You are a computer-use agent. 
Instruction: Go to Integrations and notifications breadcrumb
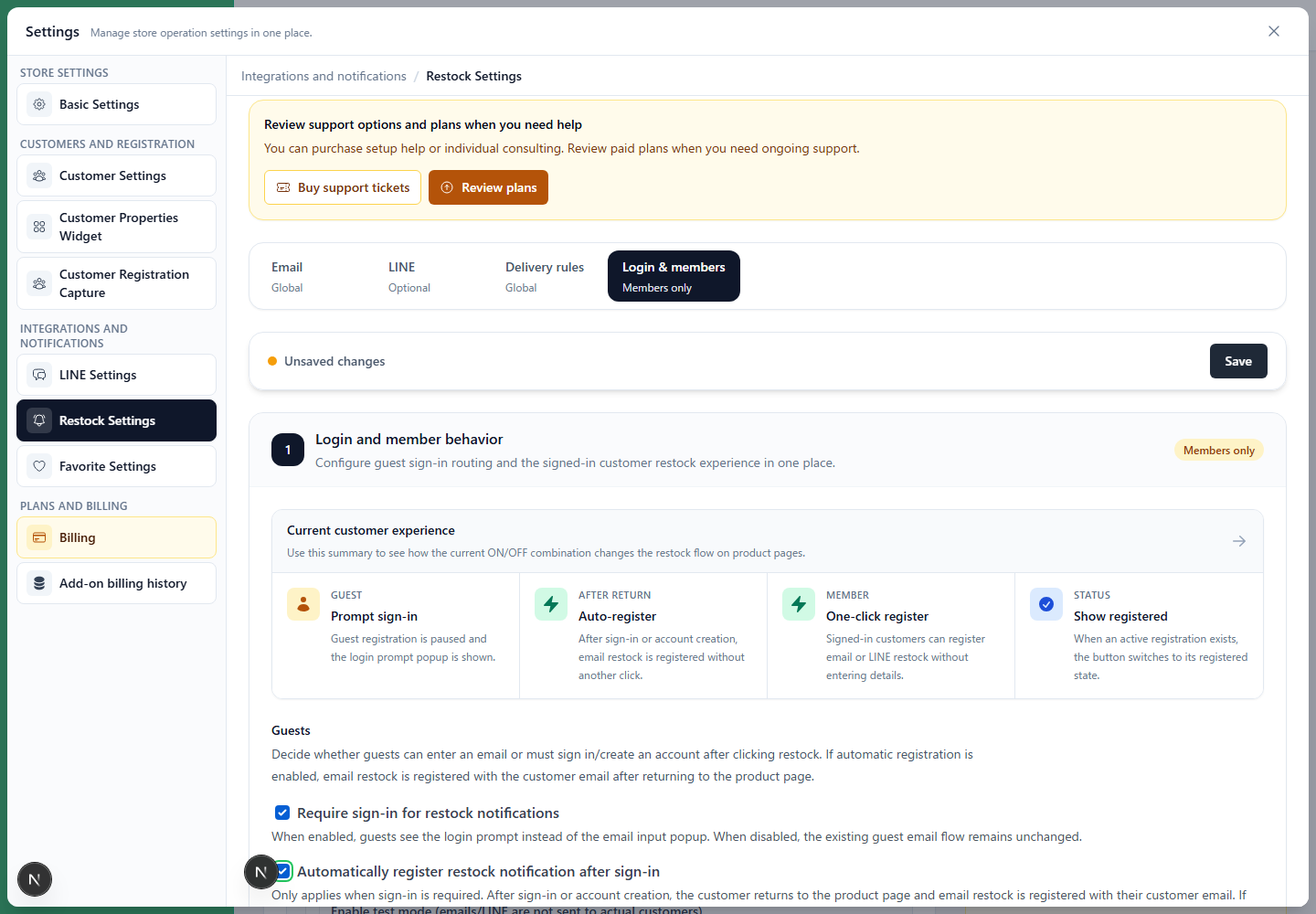324,76
